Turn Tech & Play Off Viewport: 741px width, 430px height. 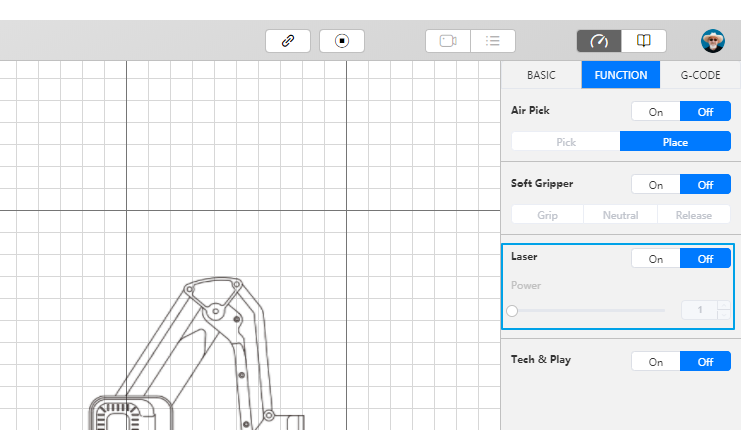tap(706, 361)
